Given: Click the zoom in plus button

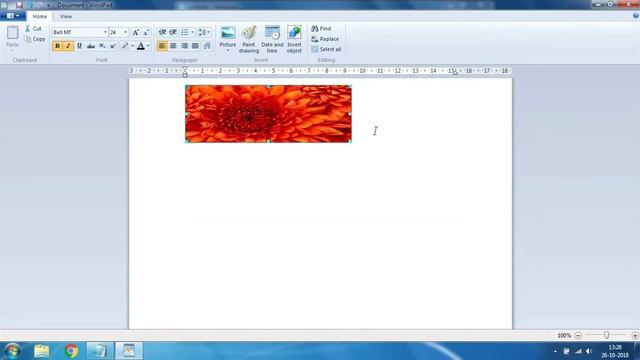Looking at the screenshot, I should [x=635, y=336].
